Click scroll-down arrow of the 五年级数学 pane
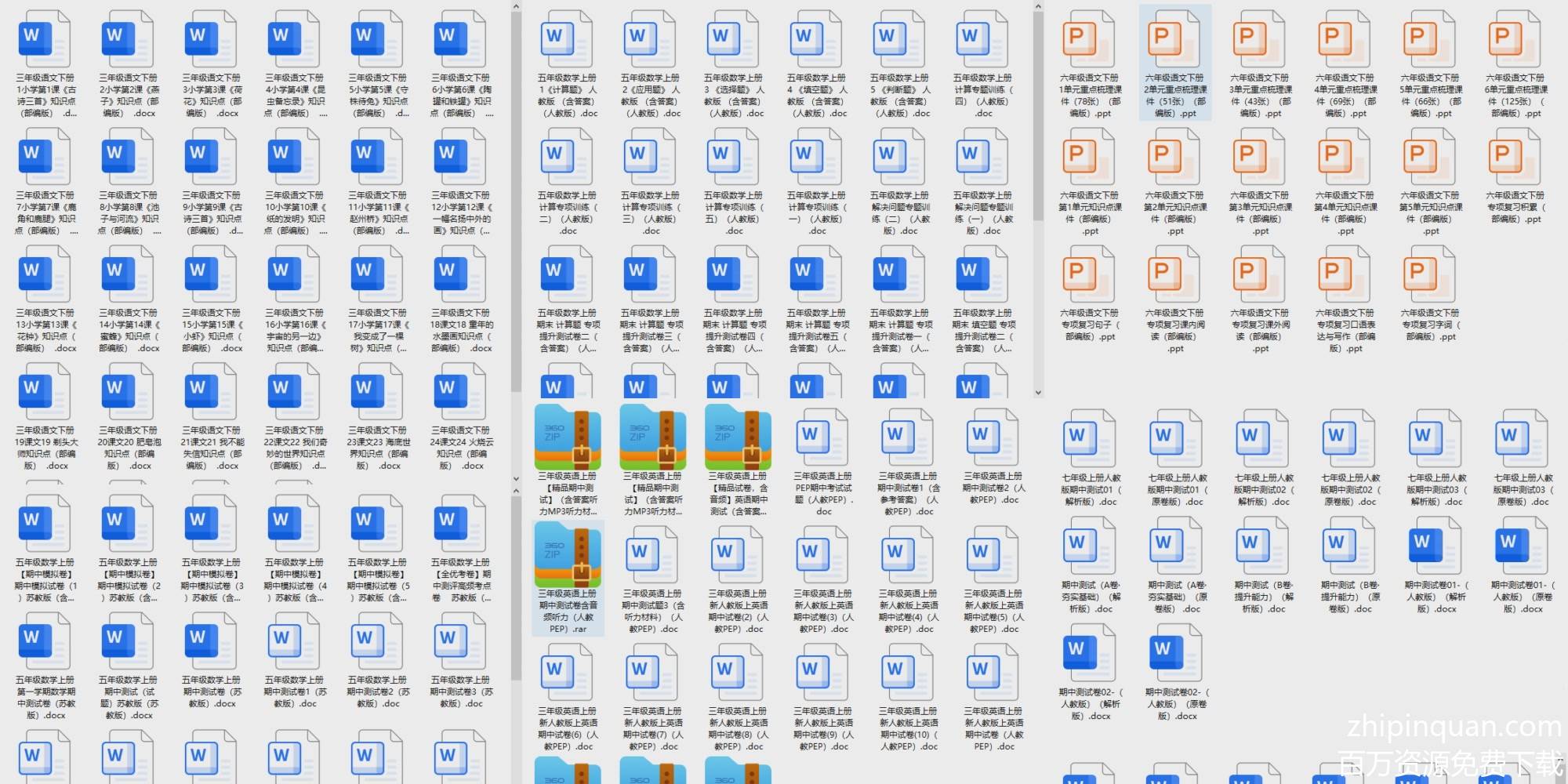The width and height of the screenshot is (1568, 784). [1038, 392]
